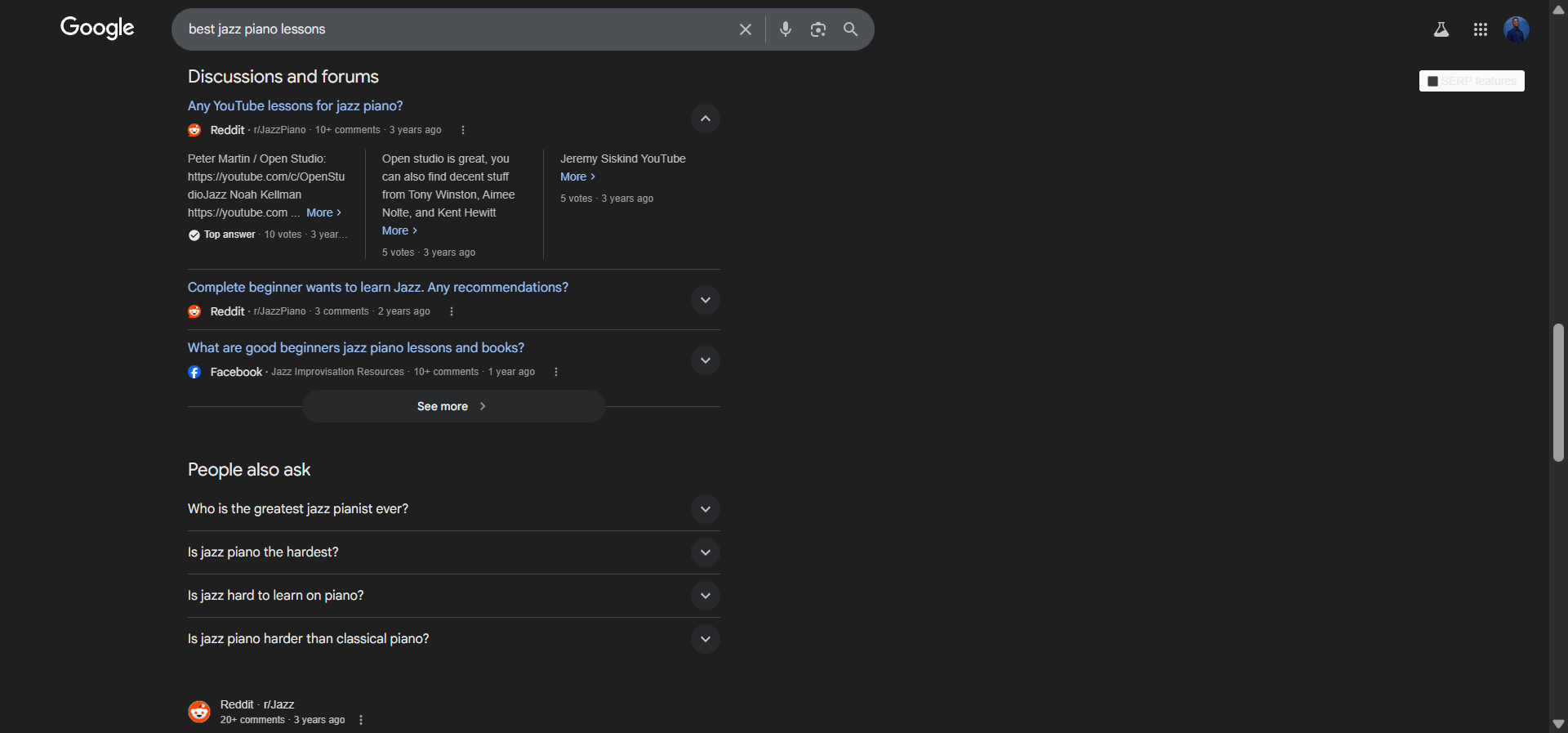Image resolution: width=1568 pixels, height=733 pixels.
Task: Toggle the SERP features checkbox
Action: click(1432, 81)
